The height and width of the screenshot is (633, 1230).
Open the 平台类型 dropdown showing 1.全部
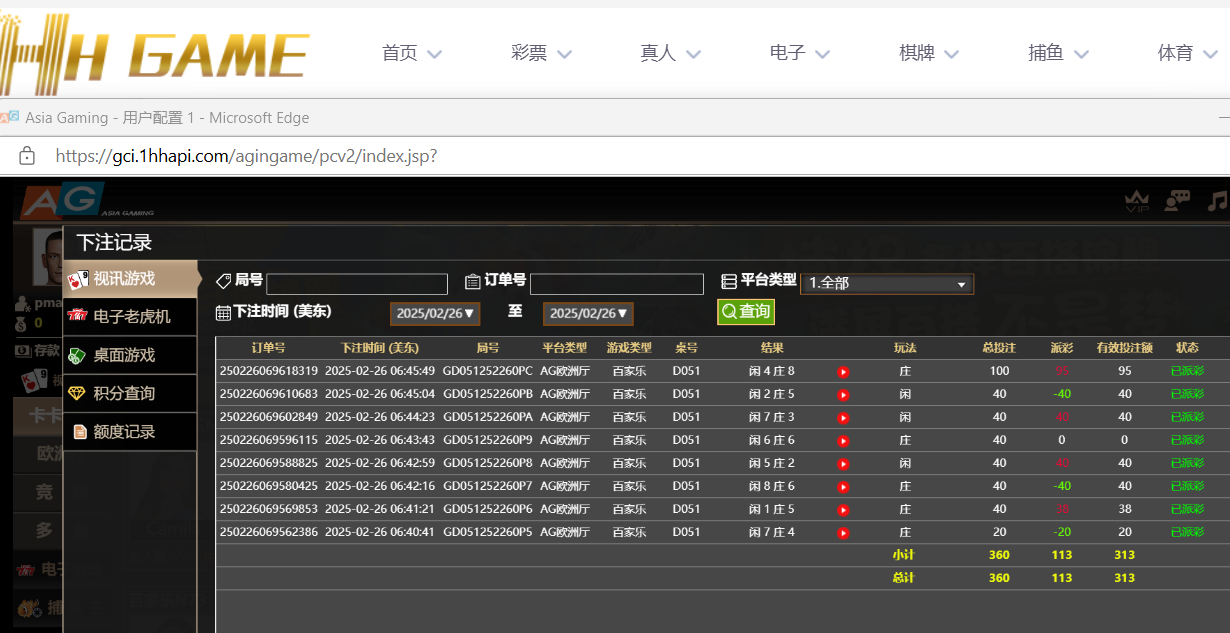886,284
